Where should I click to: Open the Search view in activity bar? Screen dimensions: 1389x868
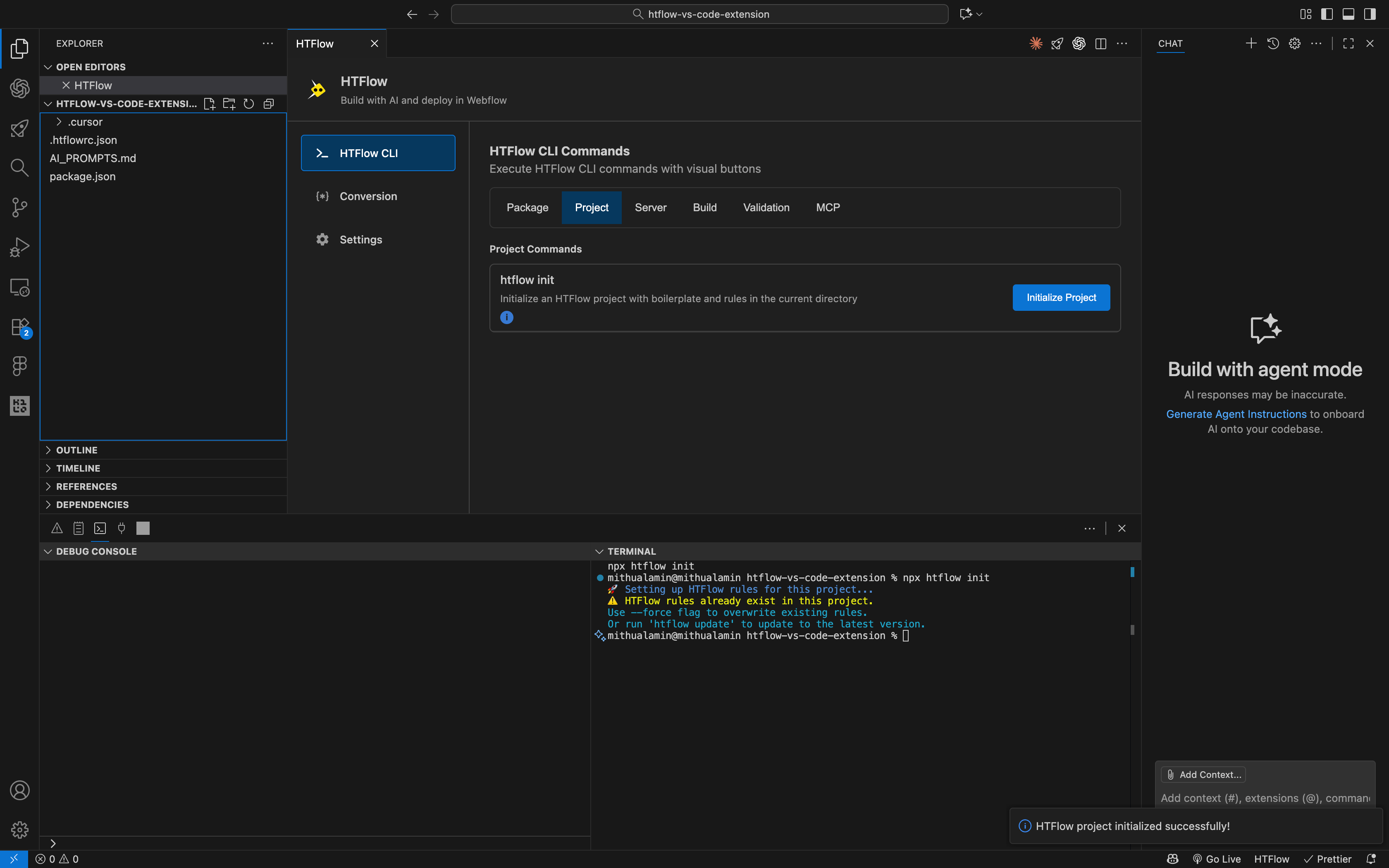pos(19,168)
